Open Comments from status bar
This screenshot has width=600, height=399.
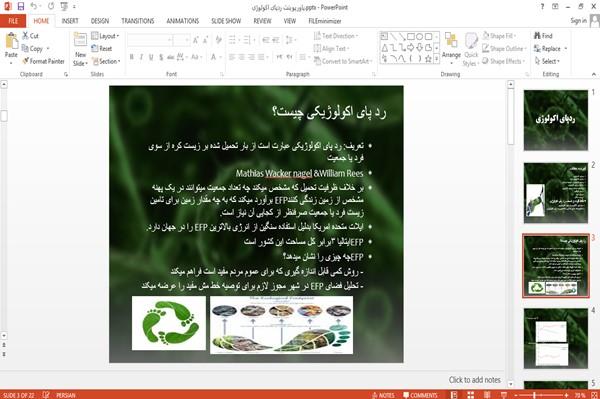420,395
